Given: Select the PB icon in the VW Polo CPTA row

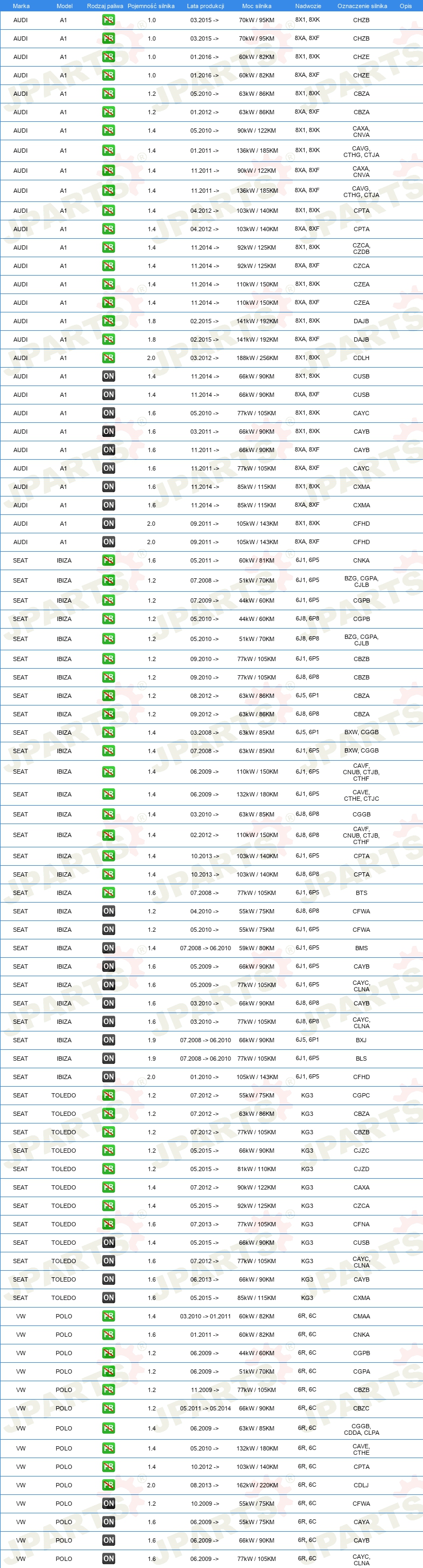Looking at the screenshot, I should [x=108, y=1466].
